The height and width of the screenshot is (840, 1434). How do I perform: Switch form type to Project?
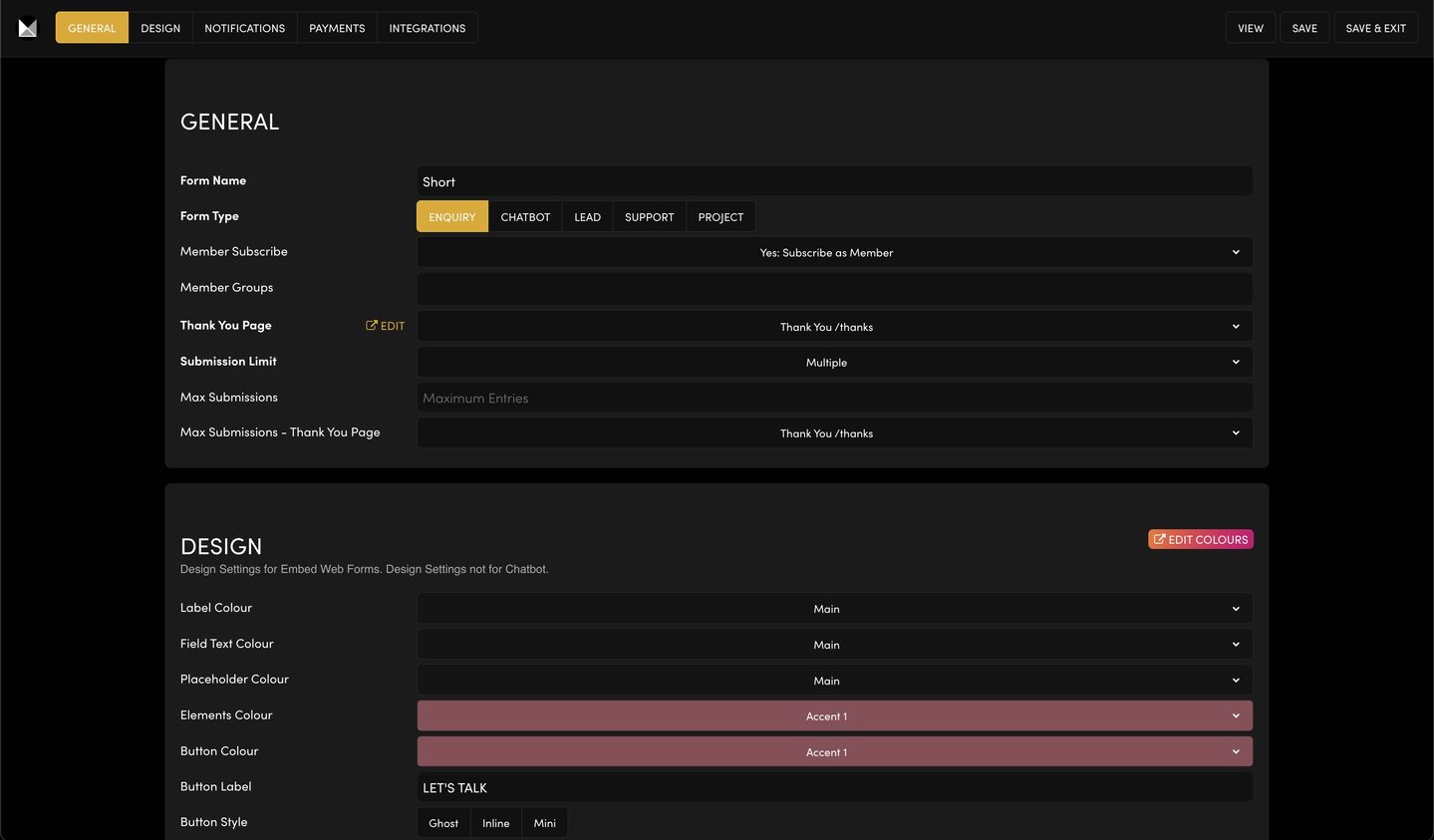click(x=720, y=217)
